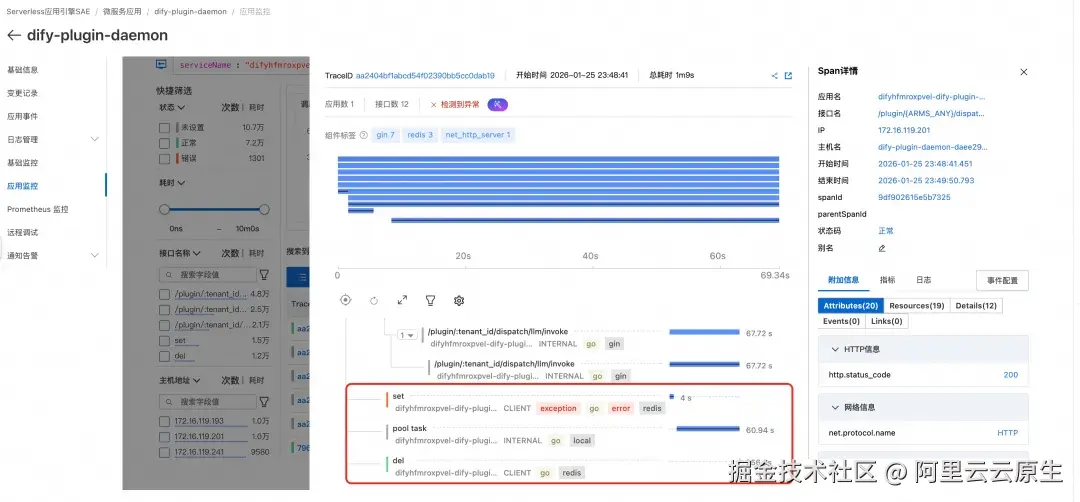Click the 接口名称 search field
This screenshot has width=1080, height=502.
tap(207, 275)
